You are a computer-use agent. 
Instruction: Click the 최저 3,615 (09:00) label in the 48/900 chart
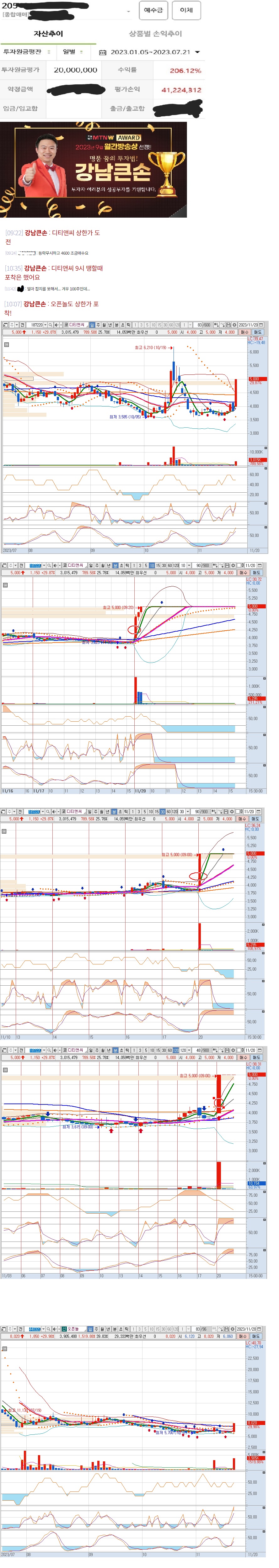click(x=78, y=1127)
